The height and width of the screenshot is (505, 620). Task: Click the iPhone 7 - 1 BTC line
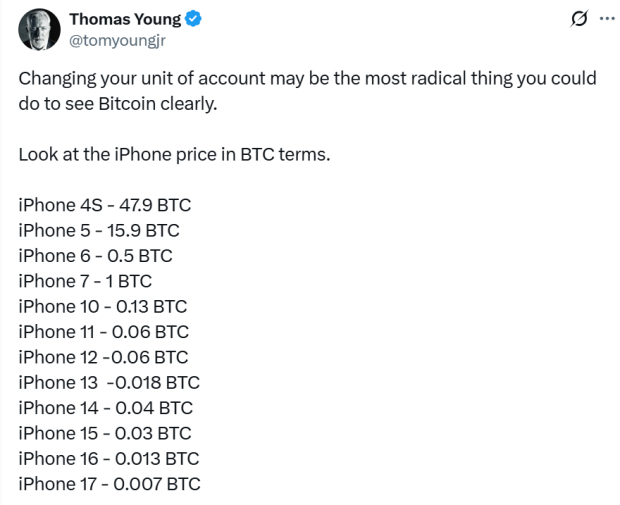[85, 282]
